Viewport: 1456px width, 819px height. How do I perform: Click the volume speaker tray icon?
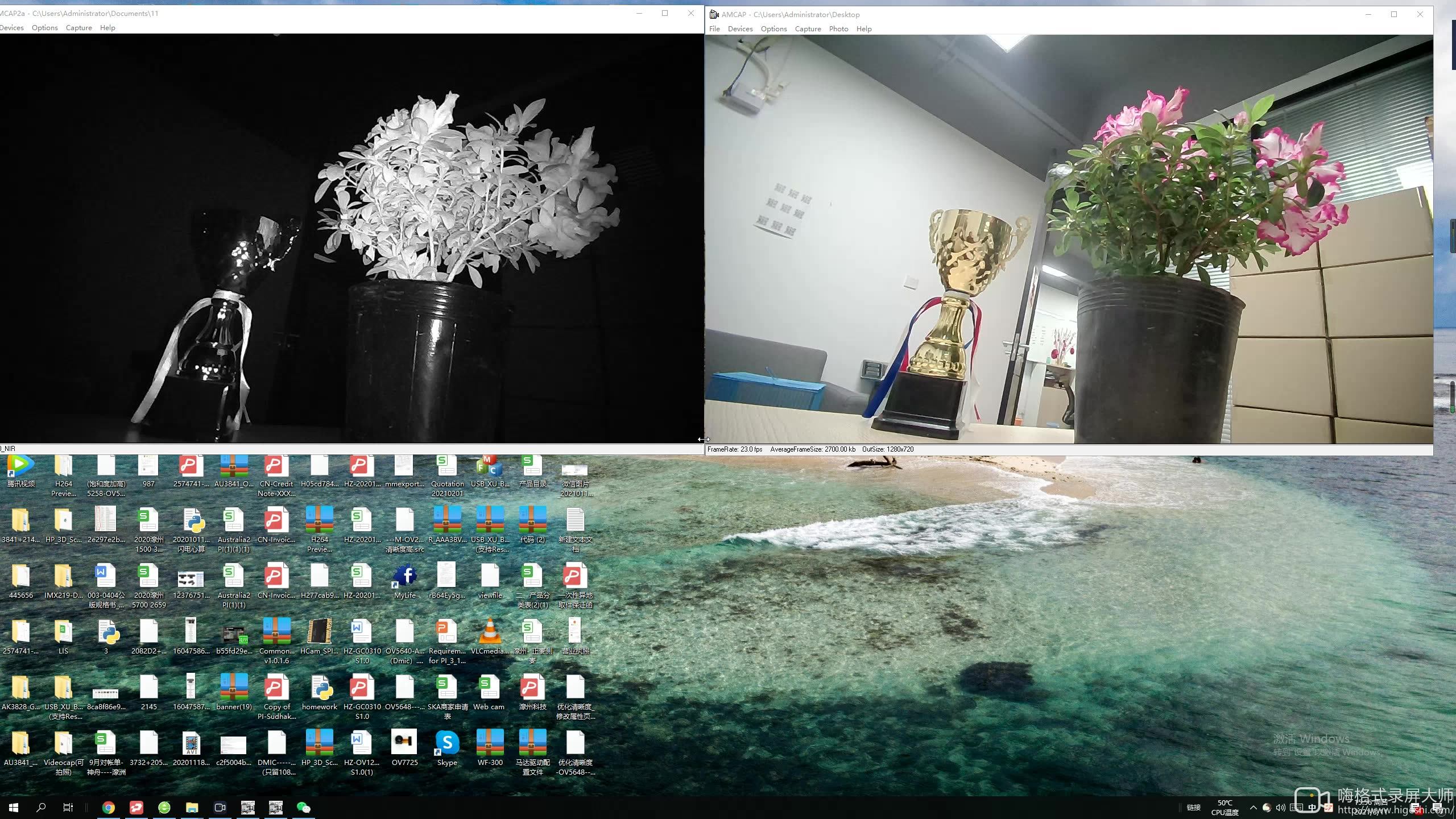pos(1280,808)
